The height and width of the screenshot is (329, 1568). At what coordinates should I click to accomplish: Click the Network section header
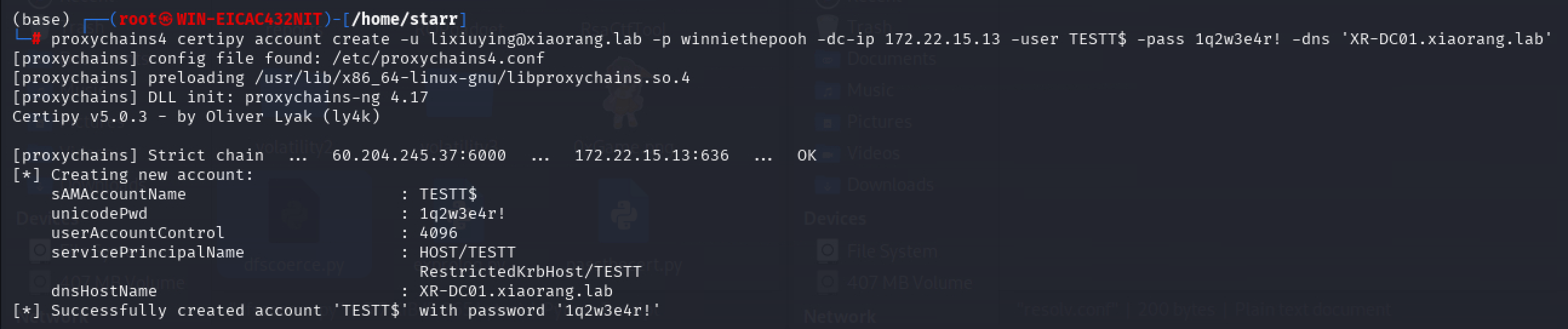click(839, 317)
